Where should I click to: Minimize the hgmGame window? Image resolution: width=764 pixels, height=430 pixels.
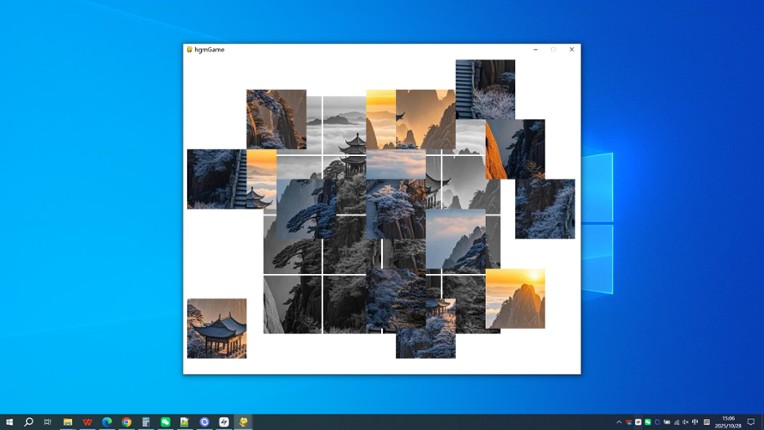[536, 49]
